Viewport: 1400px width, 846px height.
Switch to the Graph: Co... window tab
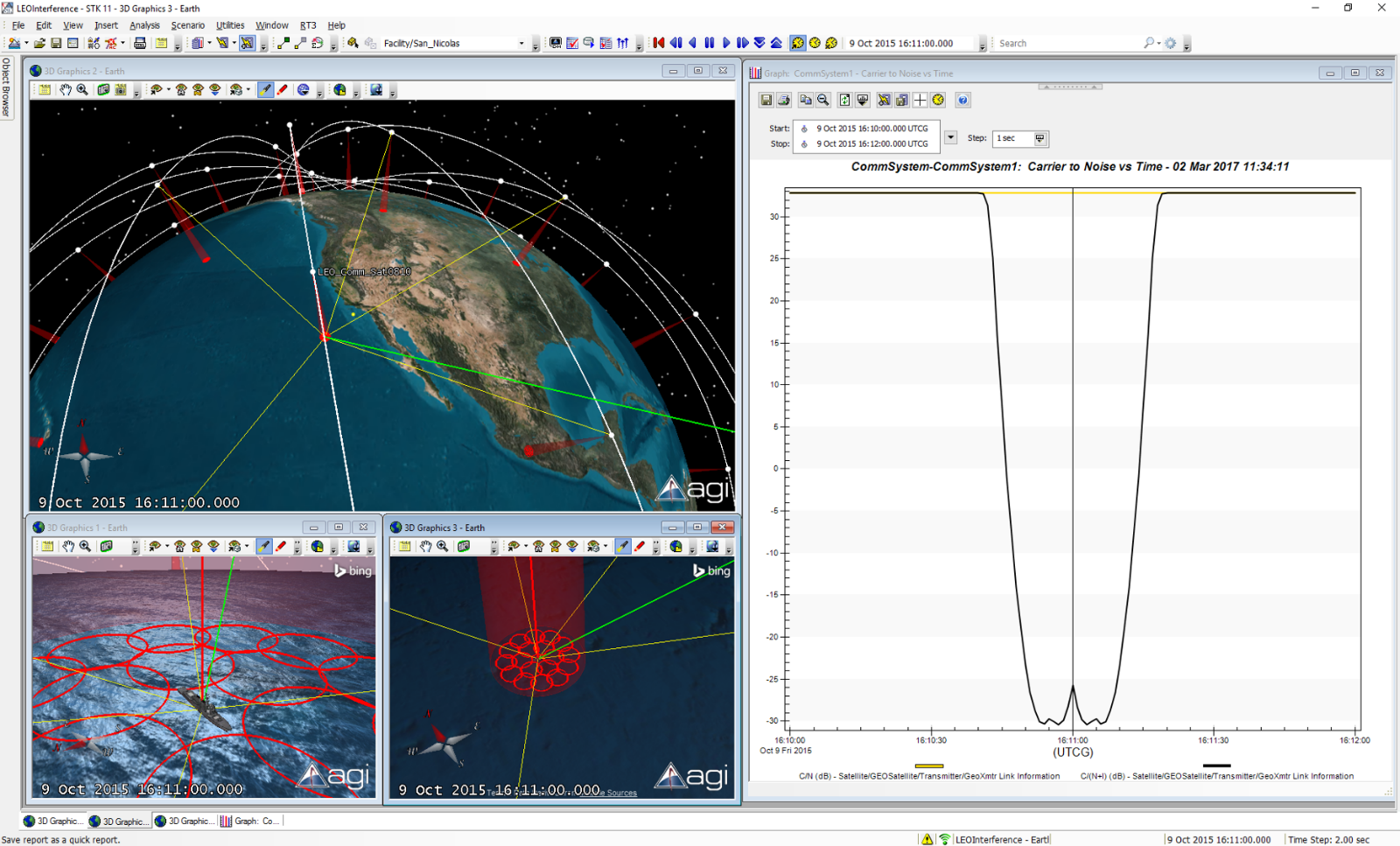click(250, 821)
